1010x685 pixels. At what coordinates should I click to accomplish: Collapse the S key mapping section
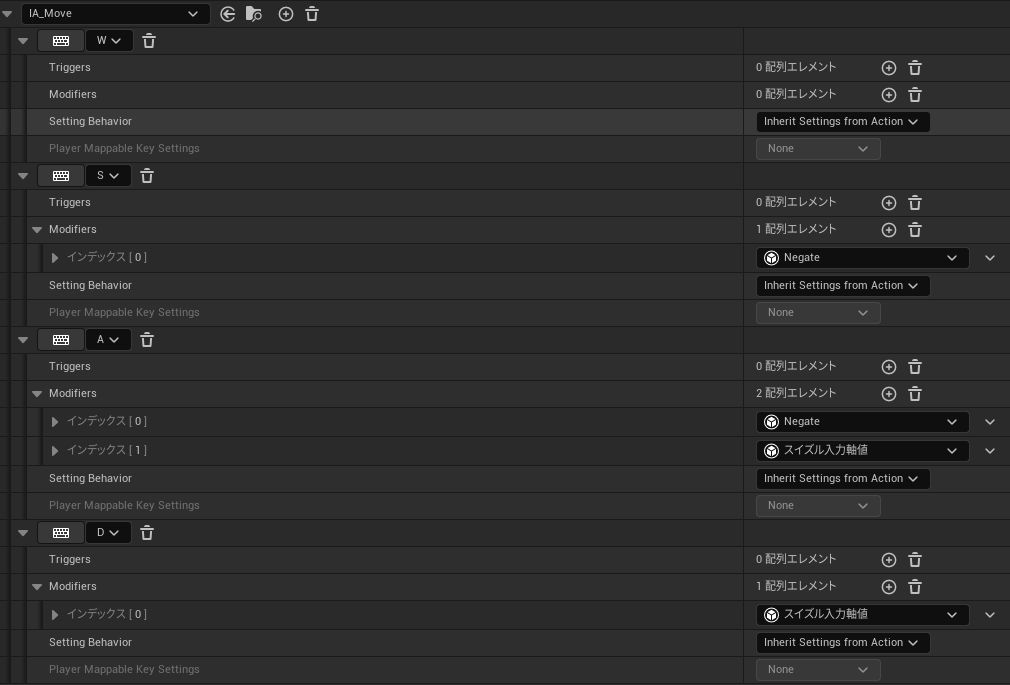point(23,175)
